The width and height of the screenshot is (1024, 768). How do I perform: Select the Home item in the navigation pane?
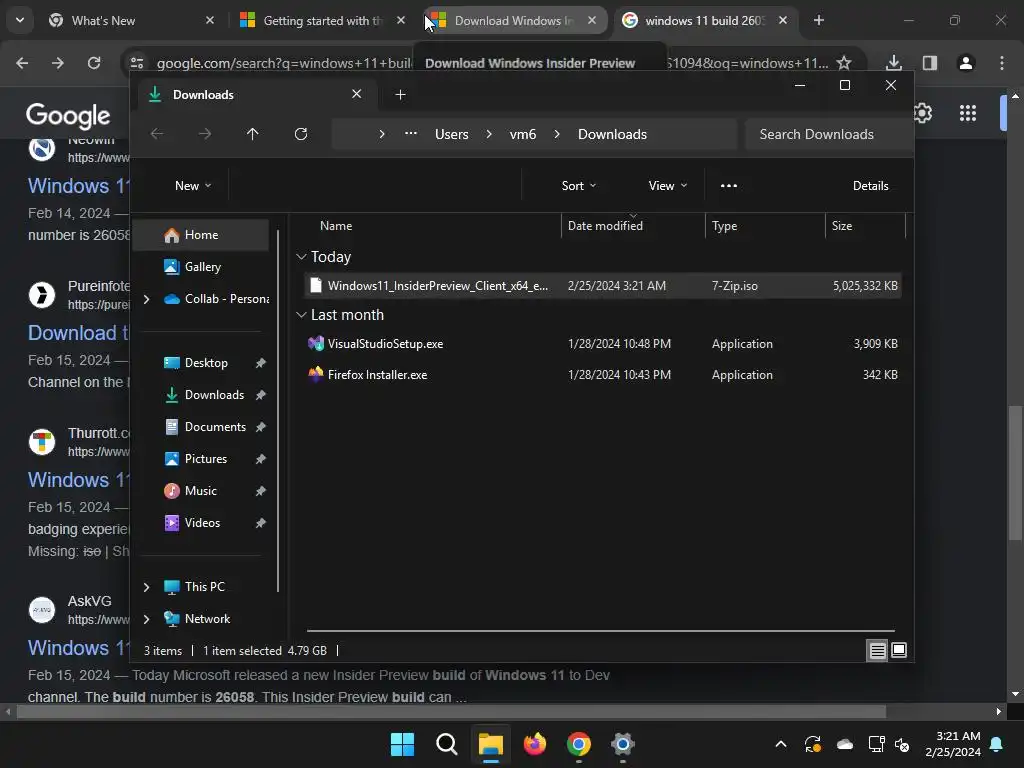pyautogui.click(x=201, y=235)
